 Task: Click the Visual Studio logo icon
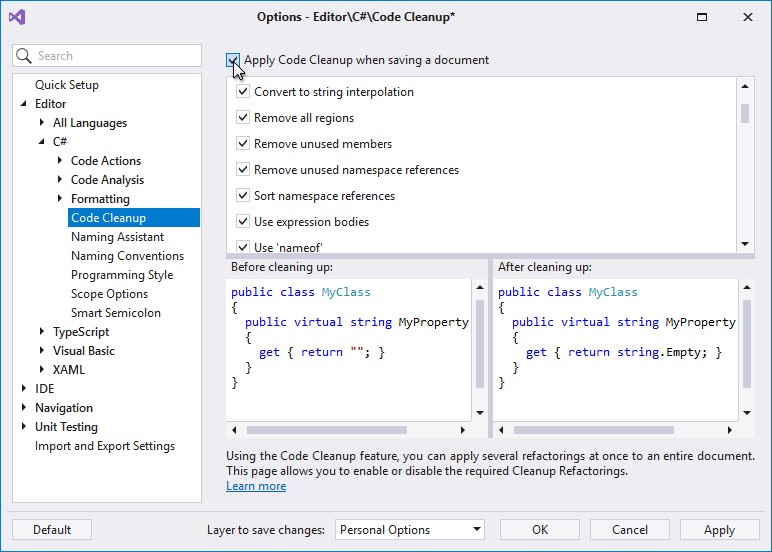point(18,17)
